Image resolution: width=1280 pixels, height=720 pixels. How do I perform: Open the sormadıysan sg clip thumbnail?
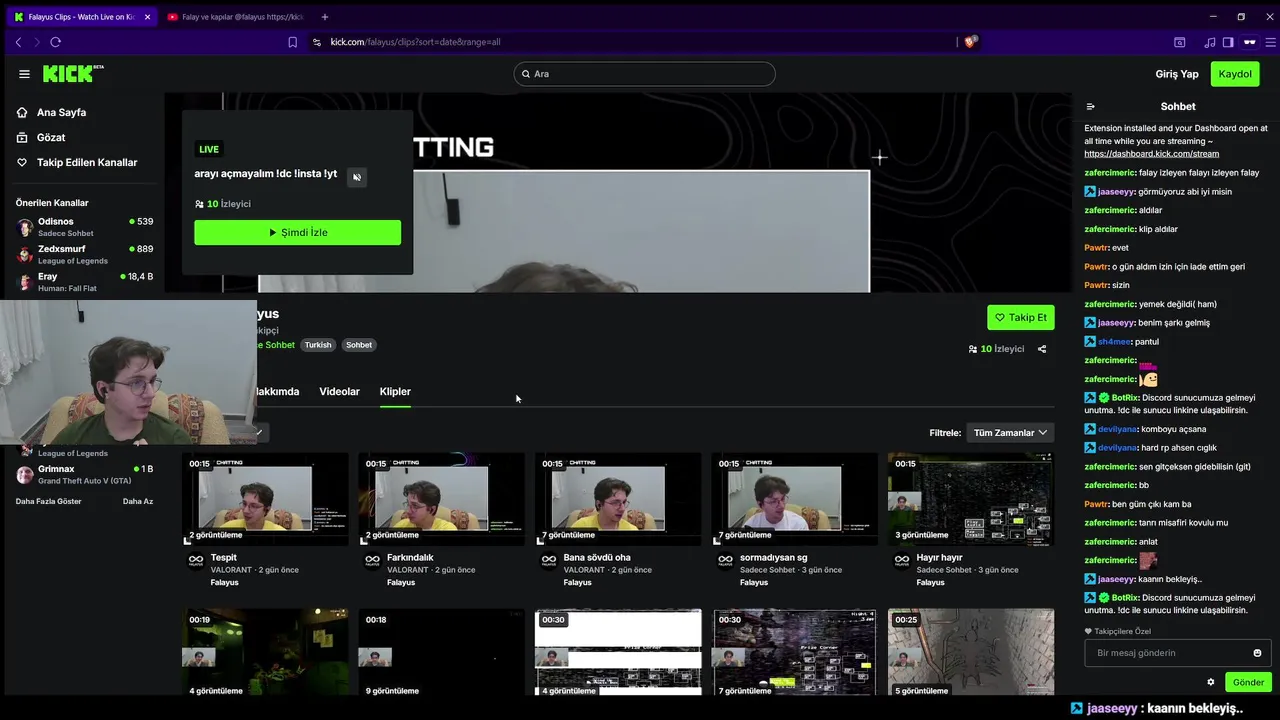tap(794, 499)
